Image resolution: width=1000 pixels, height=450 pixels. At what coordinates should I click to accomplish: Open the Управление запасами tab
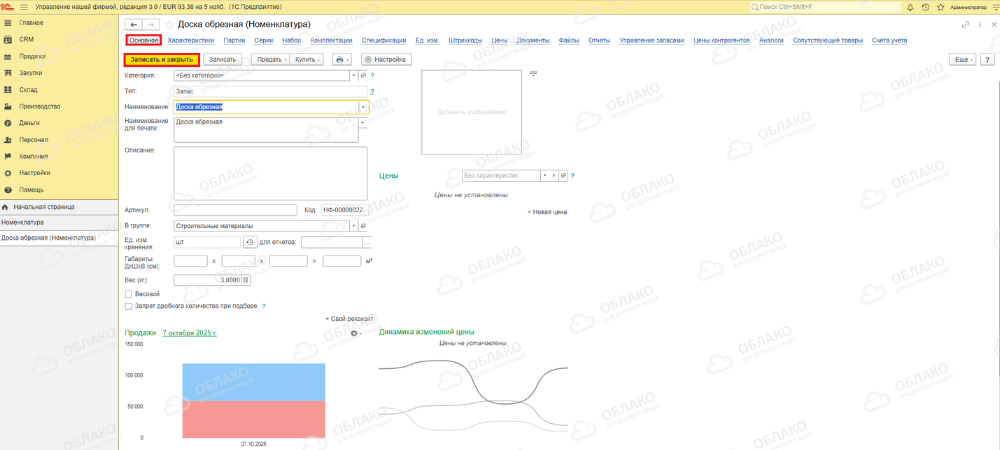(652, 40)
